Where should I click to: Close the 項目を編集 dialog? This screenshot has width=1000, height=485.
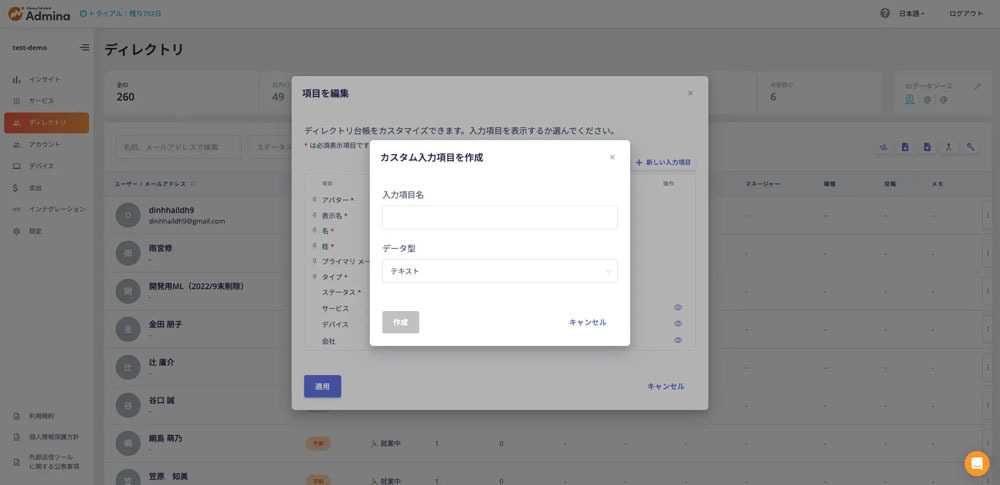coord(690,93)
